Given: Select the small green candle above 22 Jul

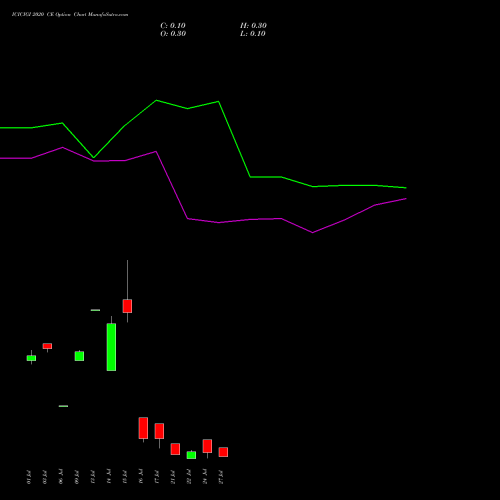Looking at the screenshot, I should click(x=191, y=455).
